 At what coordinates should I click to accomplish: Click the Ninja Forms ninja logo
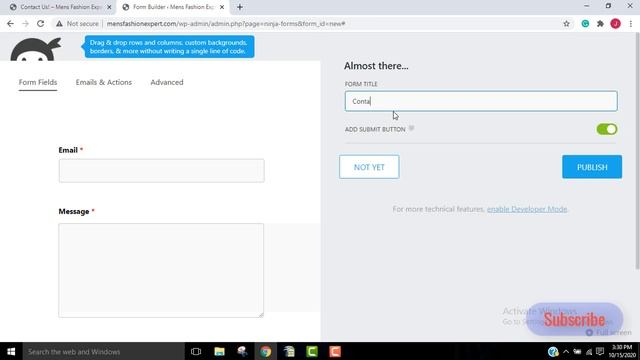[x=36, y=49]
